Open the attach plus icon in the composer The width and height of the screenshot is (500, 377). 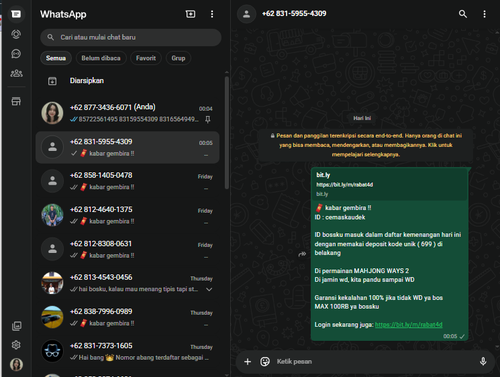[x=247, y=362]
